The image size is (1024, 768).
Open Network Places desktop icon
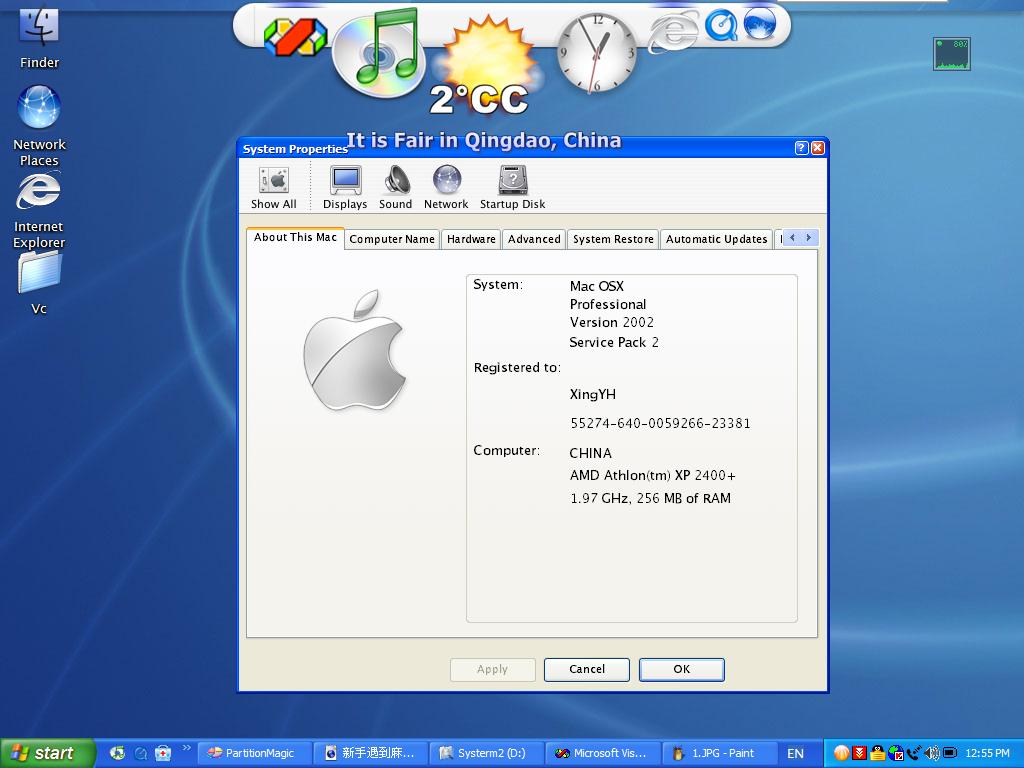pos(39,126)
